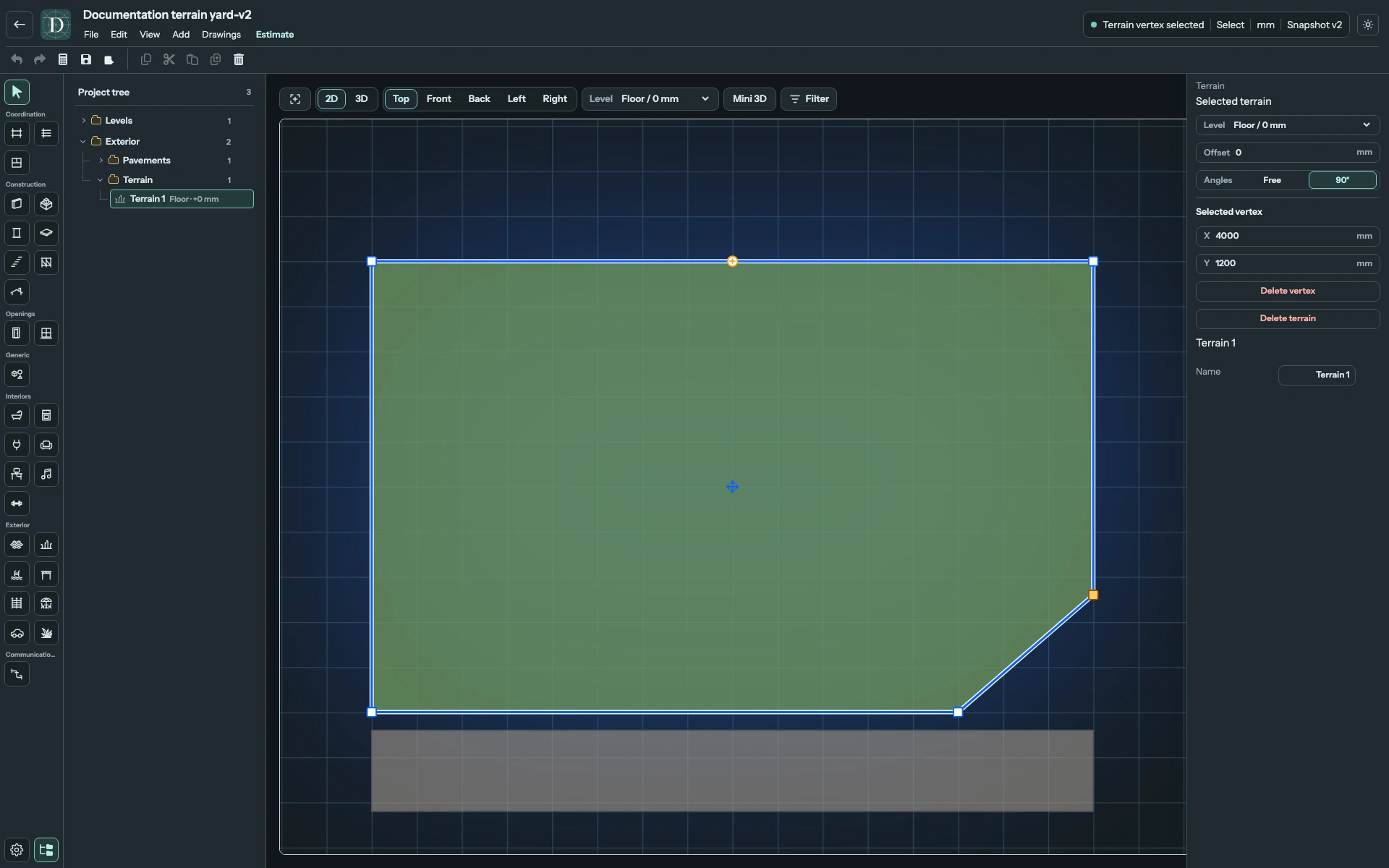The width and height of the screenshot is (1389, 868).
Task: Click the Delete vertex button
Action: tap(1288, 291)
